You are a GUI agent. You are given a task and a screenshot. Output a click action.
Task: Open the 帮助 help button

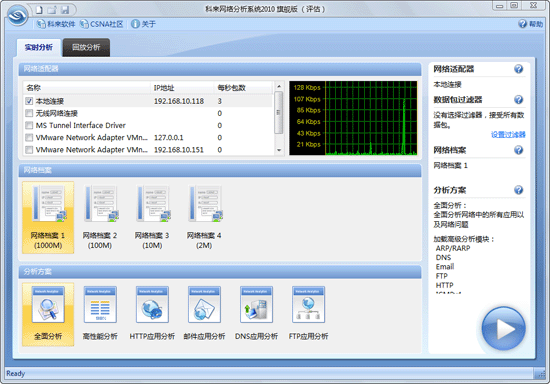[531, 24]
